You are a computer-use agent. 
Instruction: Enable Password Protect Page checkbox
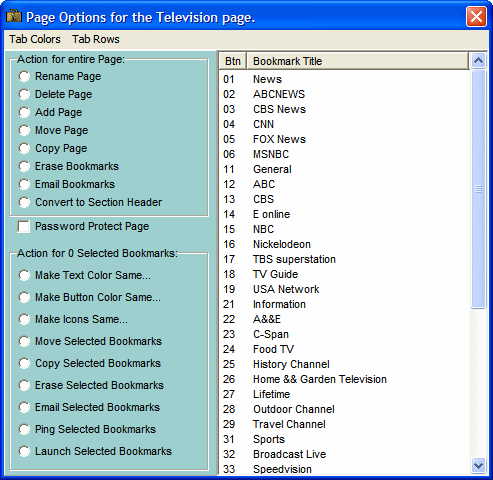pos(24,227)
